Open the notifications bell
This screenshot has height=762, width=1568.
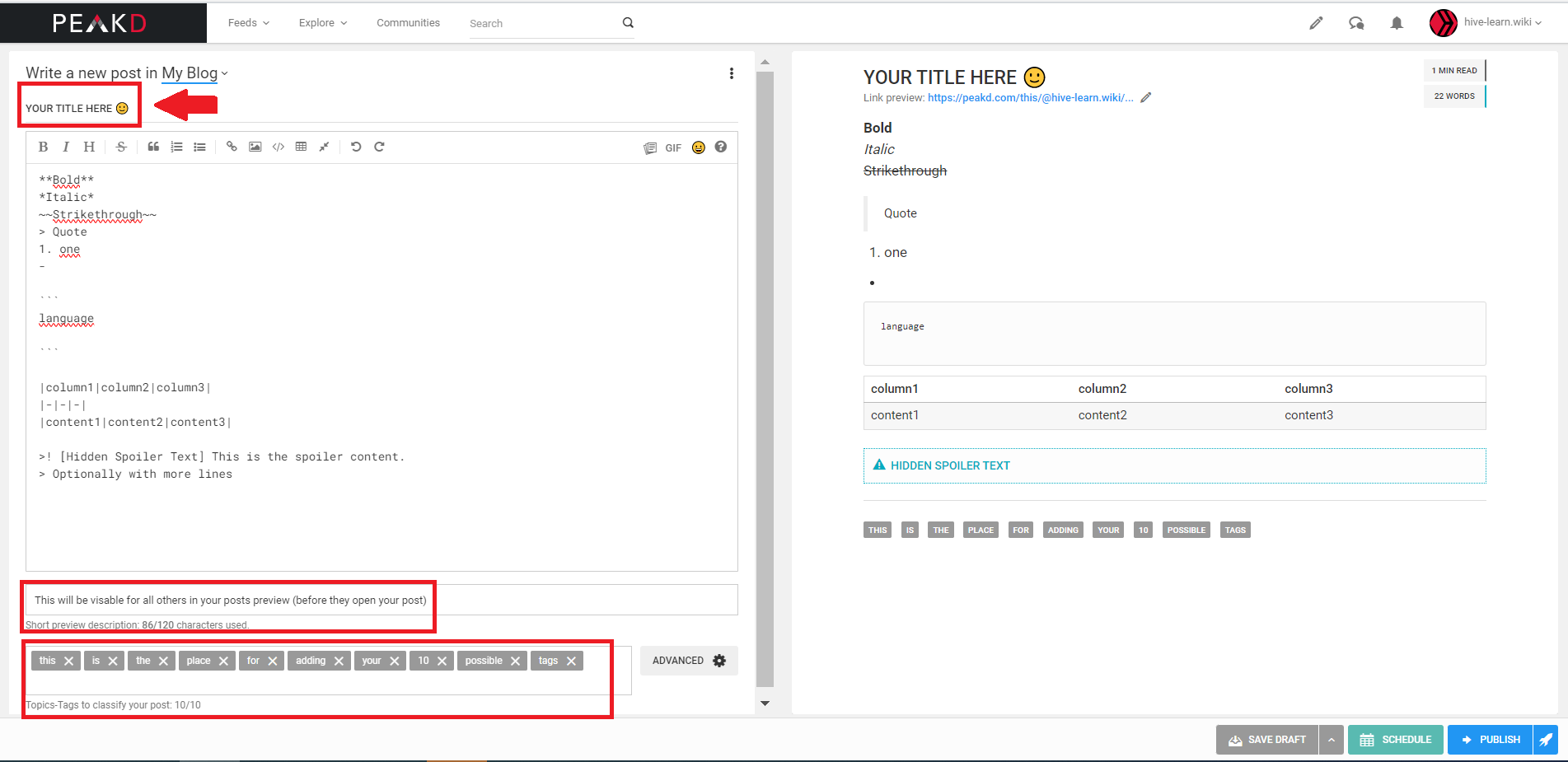tap(1397, 23)
